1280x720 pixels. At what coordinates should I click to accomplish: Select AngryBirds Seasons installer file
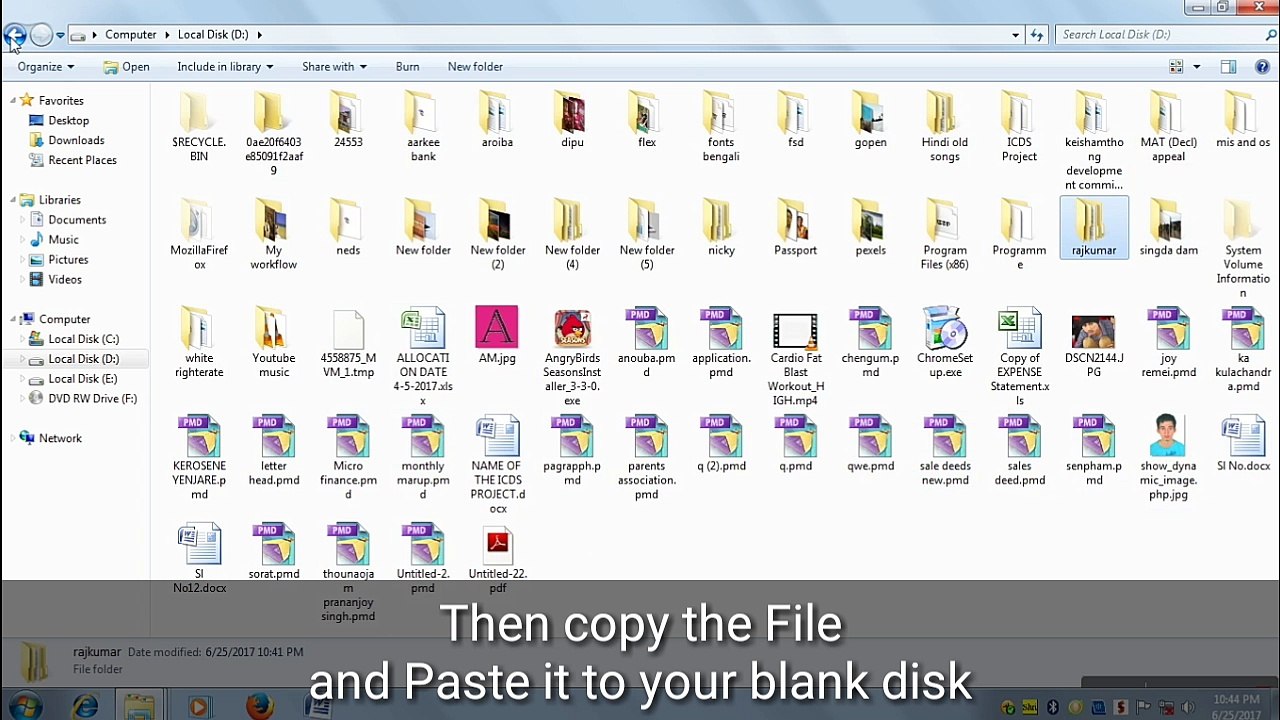(572, 356)
